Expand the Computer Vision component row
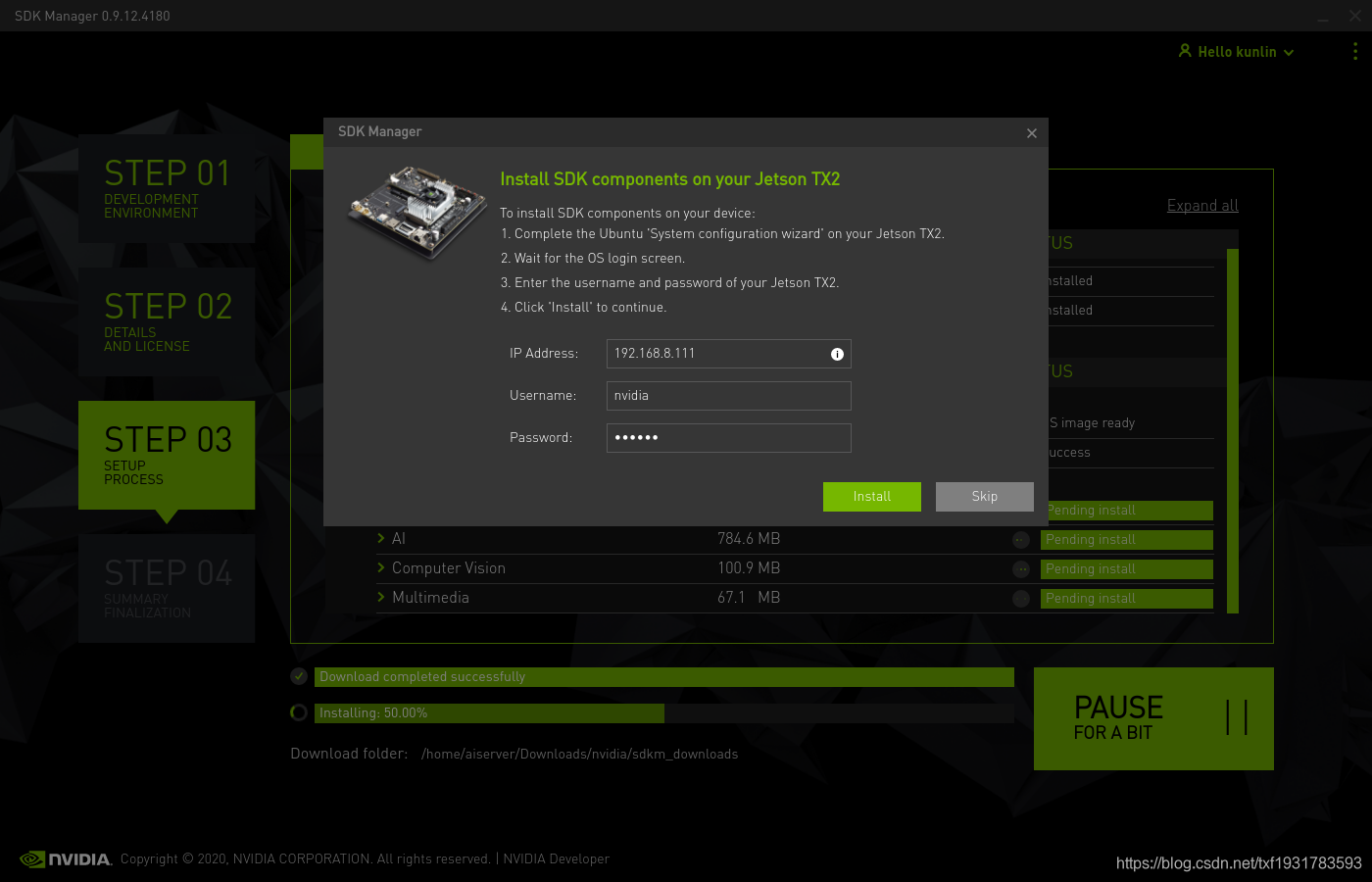The width and height of the screenshot is (1372, 882). coord(381,567)
